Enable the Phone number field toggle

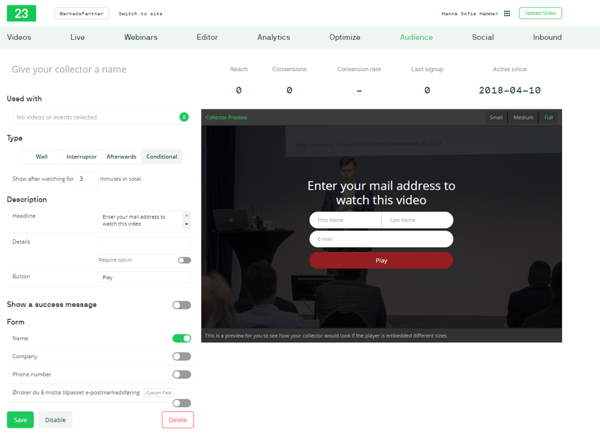(181, 374)
